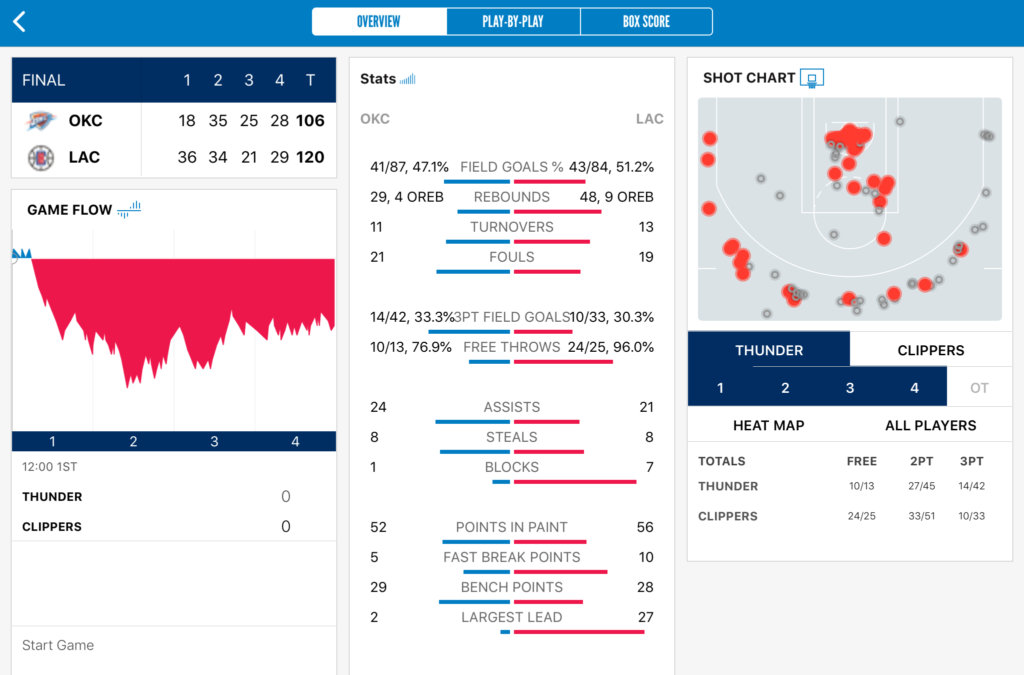The height and width of the screenshot is (675, 1024).
Task: Select the Overview tab
Action: [x=379, y=22]
